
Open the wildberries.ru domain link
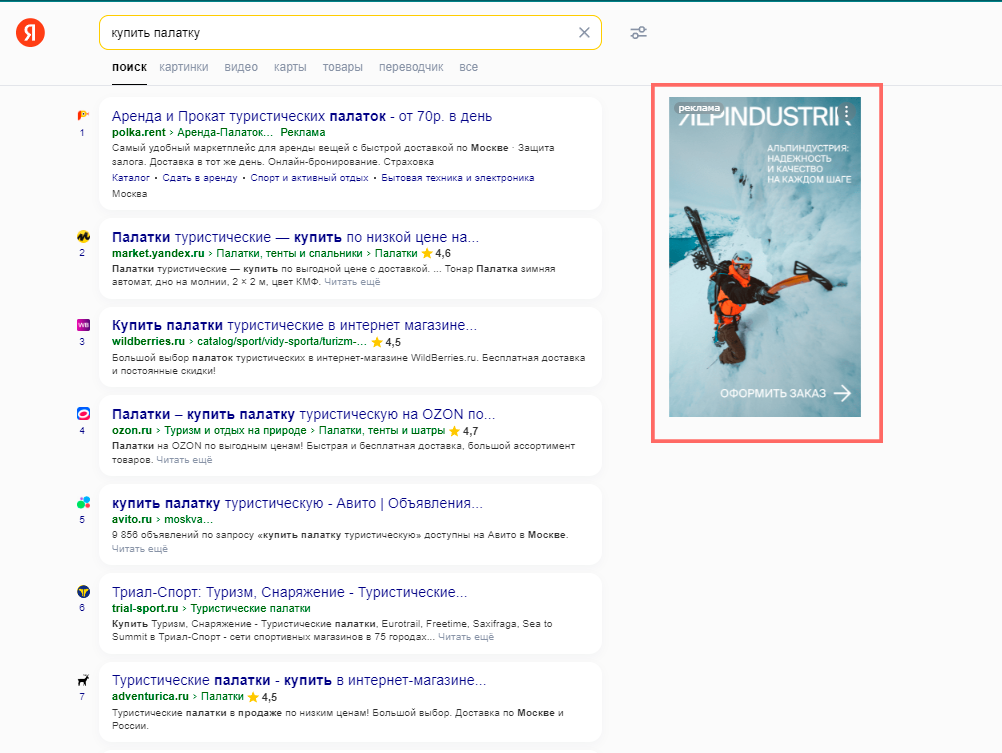(148, 341)
